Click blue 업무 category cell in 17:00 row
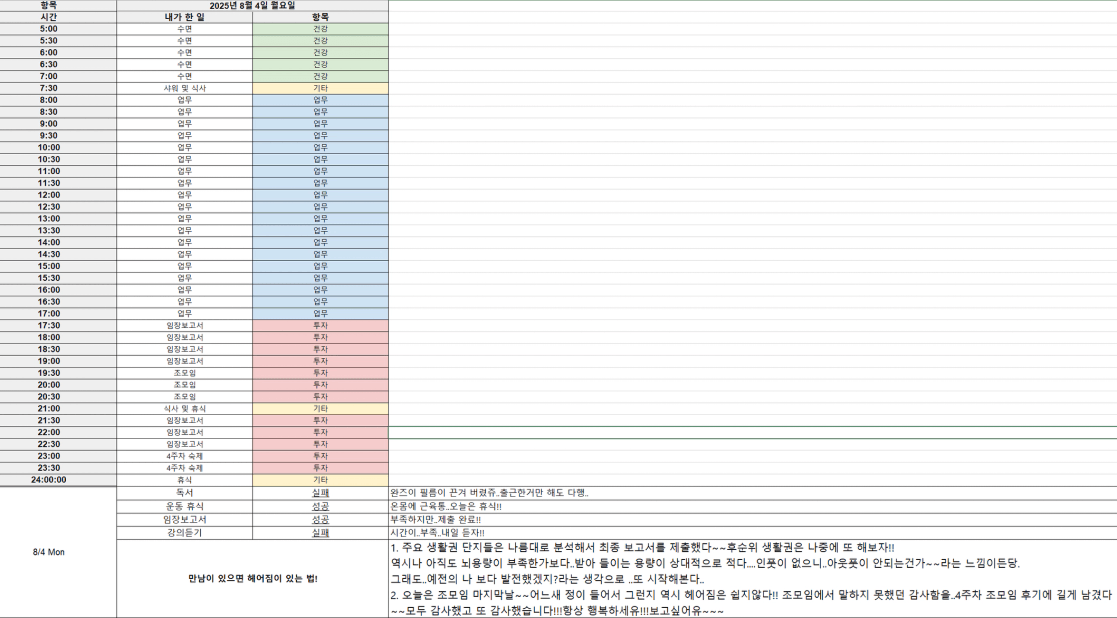 click(321, 313)
